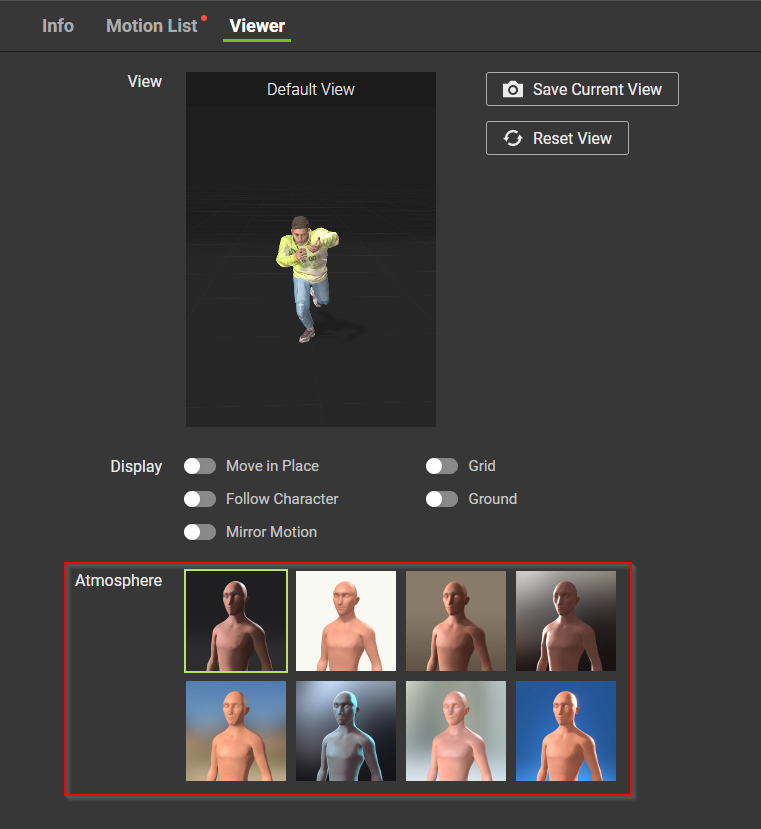The image size is (761, 829).
Task: Select the Viewer tab
Action: (257, 26)
